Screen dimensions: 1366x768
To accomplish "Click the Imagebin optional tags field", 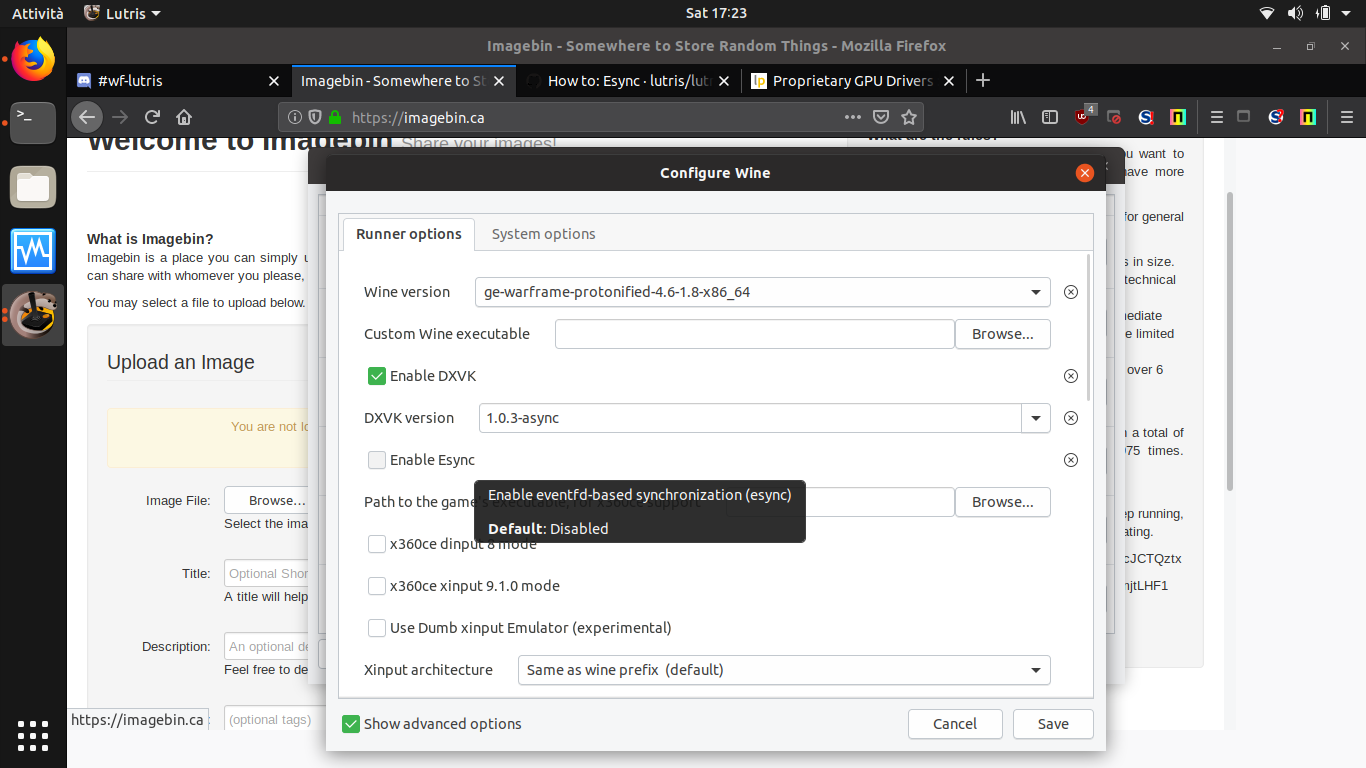I will pos(267,719).
